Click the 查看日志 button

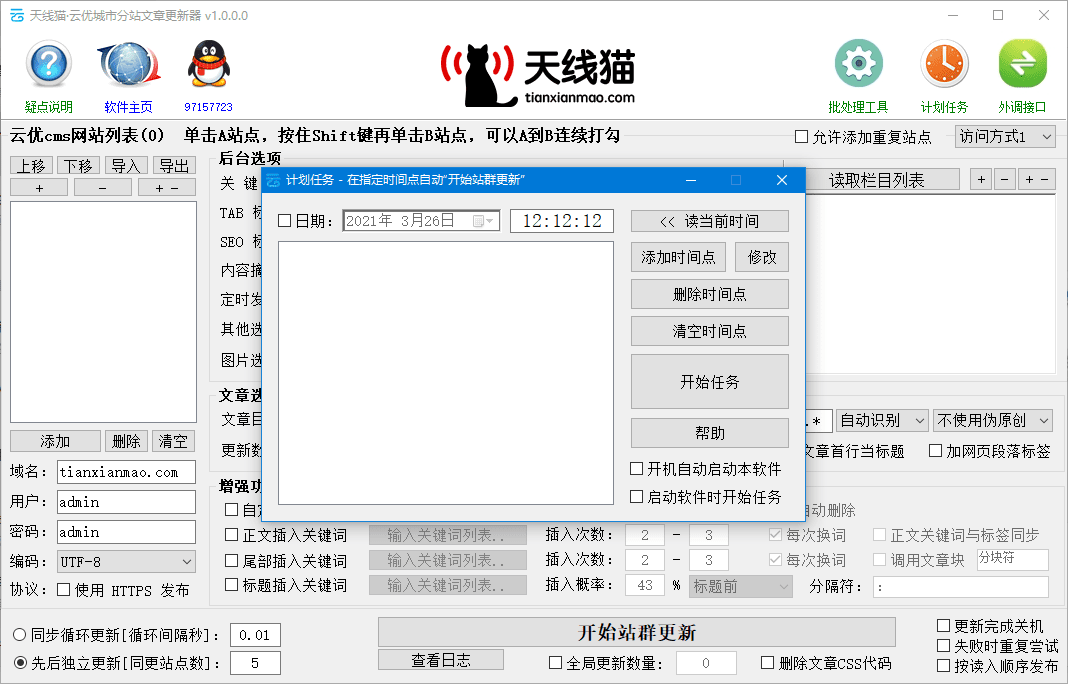(x=441, y=659)
